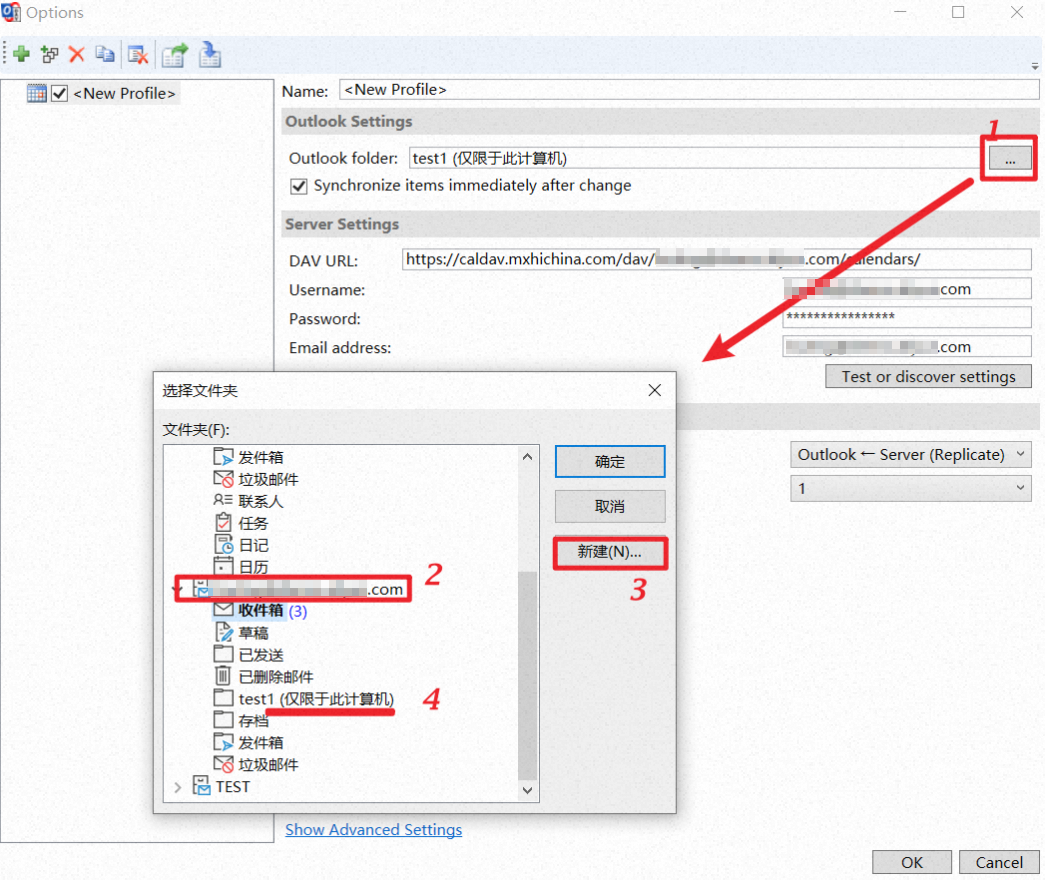Click Cancel in the Options window
1045x880 pixels.
click(998, 863)
